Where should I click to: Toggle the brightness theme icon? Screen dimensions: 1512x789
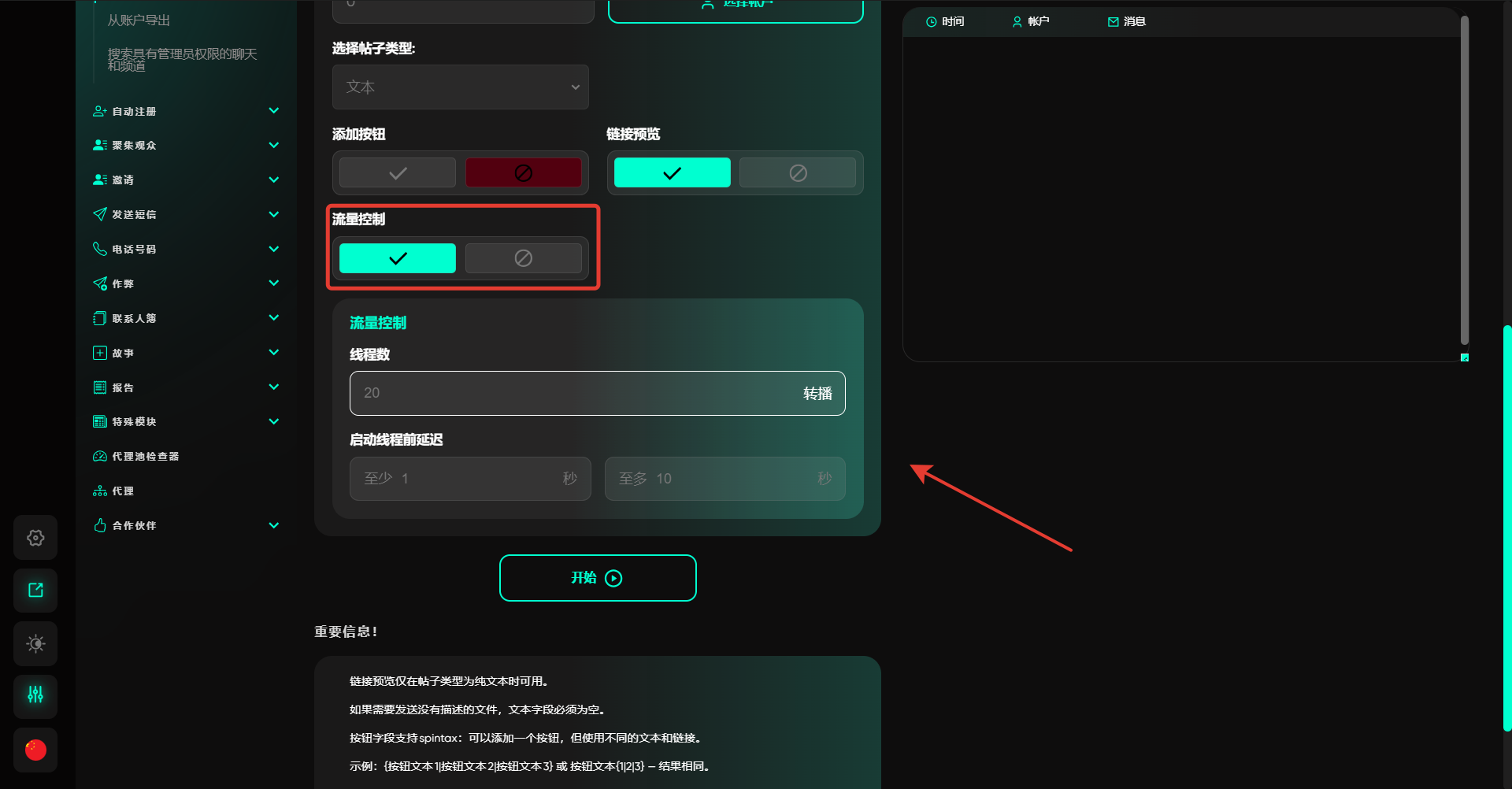(x=35, y=643)
